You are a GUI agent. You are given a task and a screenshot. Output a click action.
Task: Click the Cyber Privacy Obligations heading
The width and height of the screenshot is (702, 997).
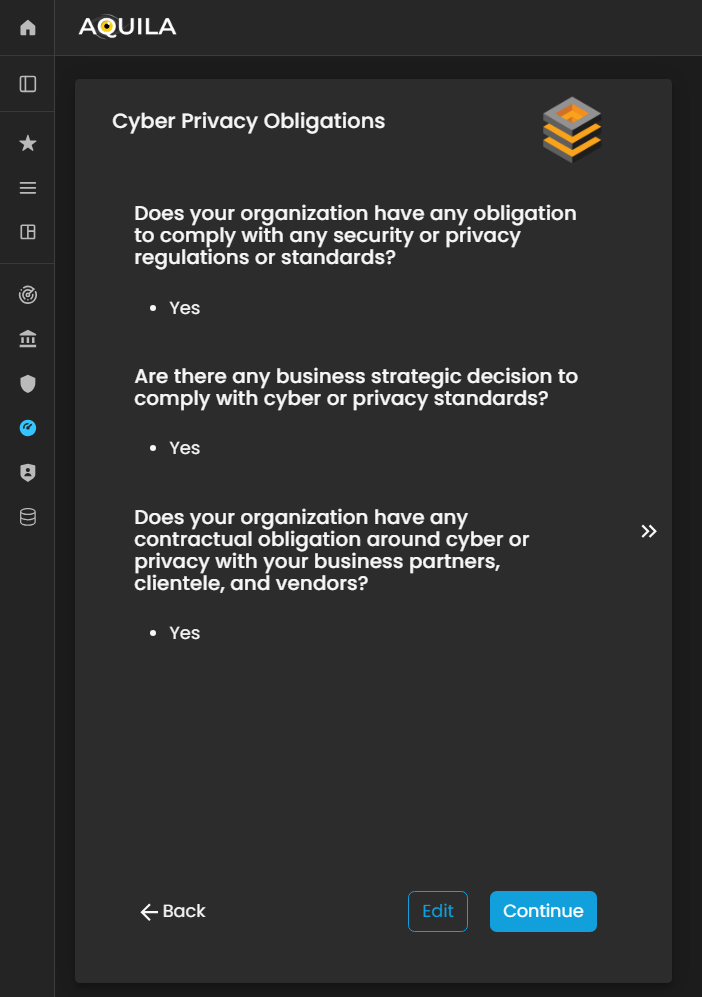[248, 121]
